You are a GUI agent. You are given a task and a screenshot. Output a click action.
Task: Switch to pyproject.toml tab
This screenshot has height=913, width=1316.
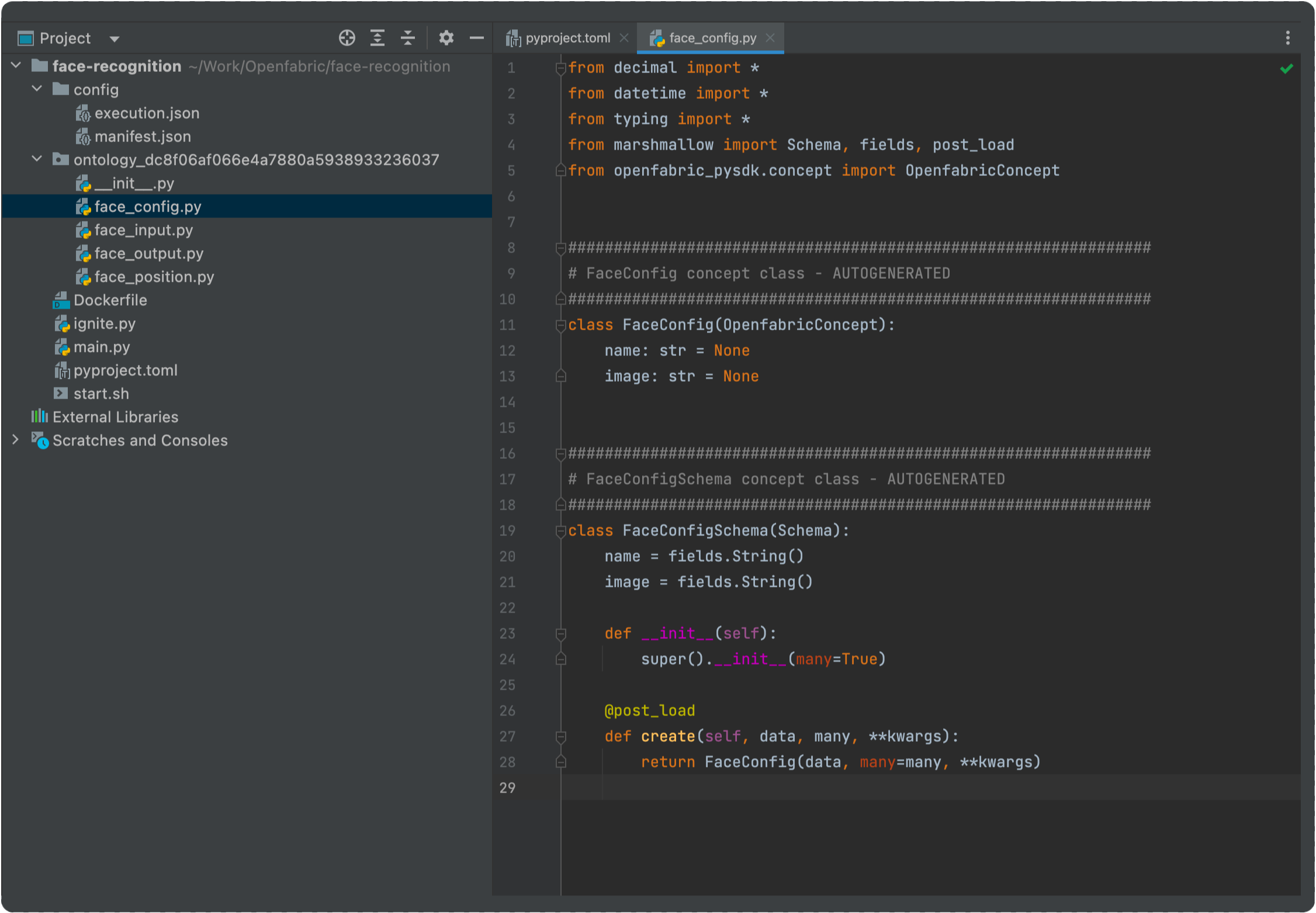click(567, 38)
